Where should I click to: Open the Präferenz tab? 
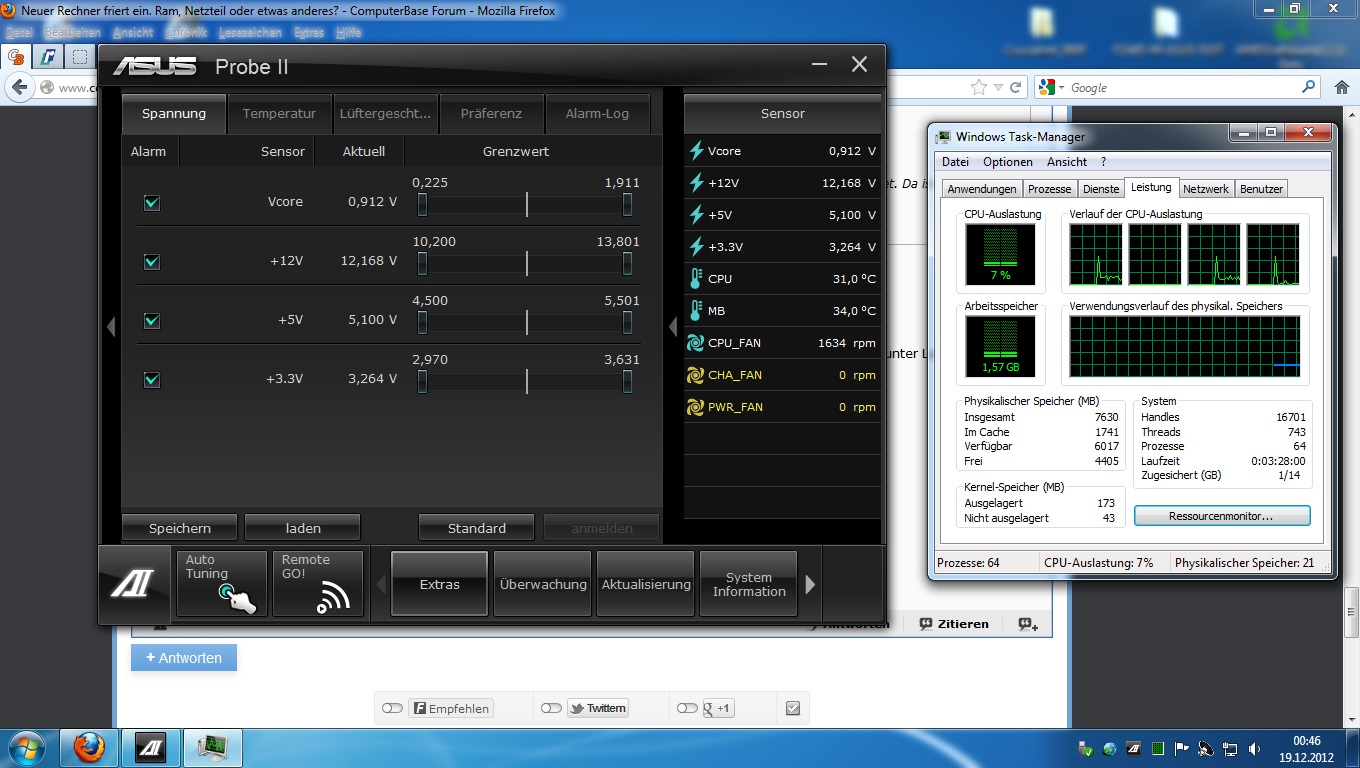click(491, 114)
